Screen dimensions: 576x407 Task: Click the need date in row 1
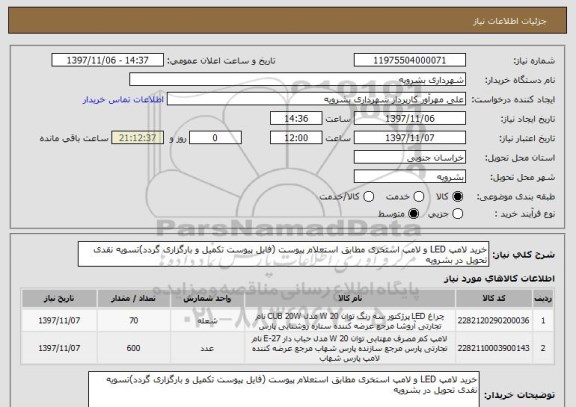click(59, 321)
